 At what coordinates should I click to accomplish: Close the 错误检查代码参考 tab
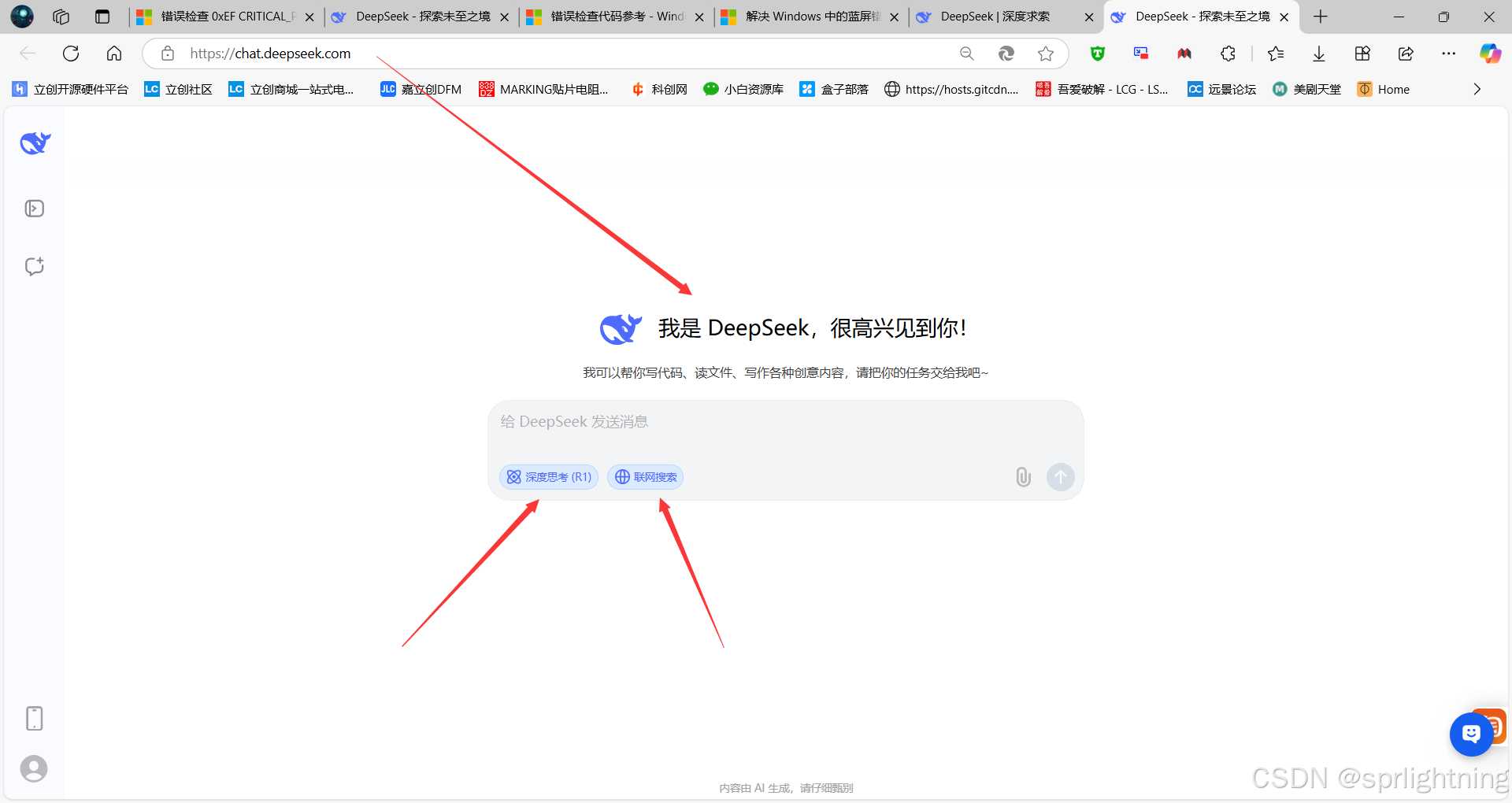(699, 17)
